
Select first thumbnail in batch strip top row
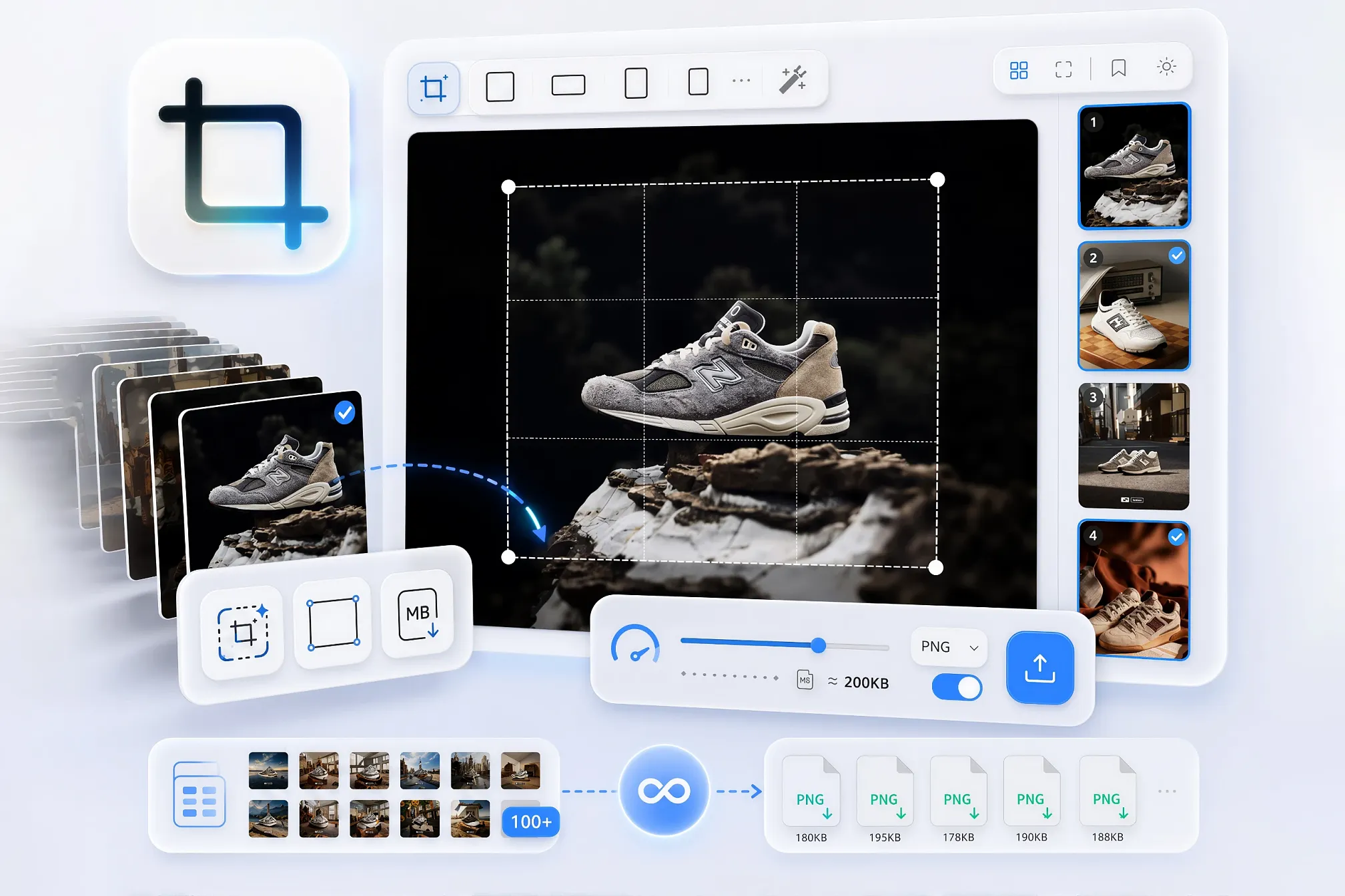(x=268, y=771)
